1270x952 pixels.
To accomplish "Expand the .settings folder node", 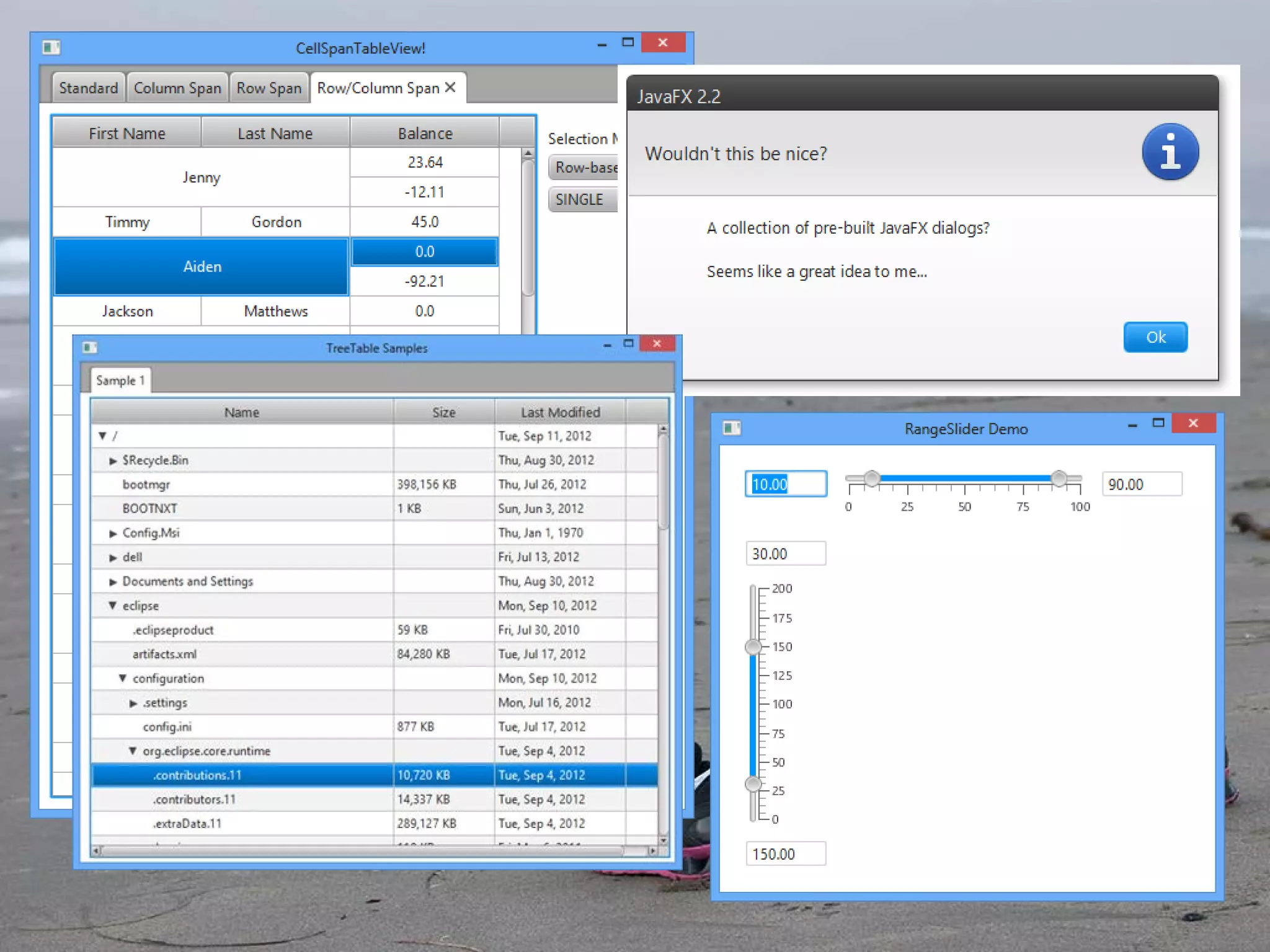I will 133,703.
